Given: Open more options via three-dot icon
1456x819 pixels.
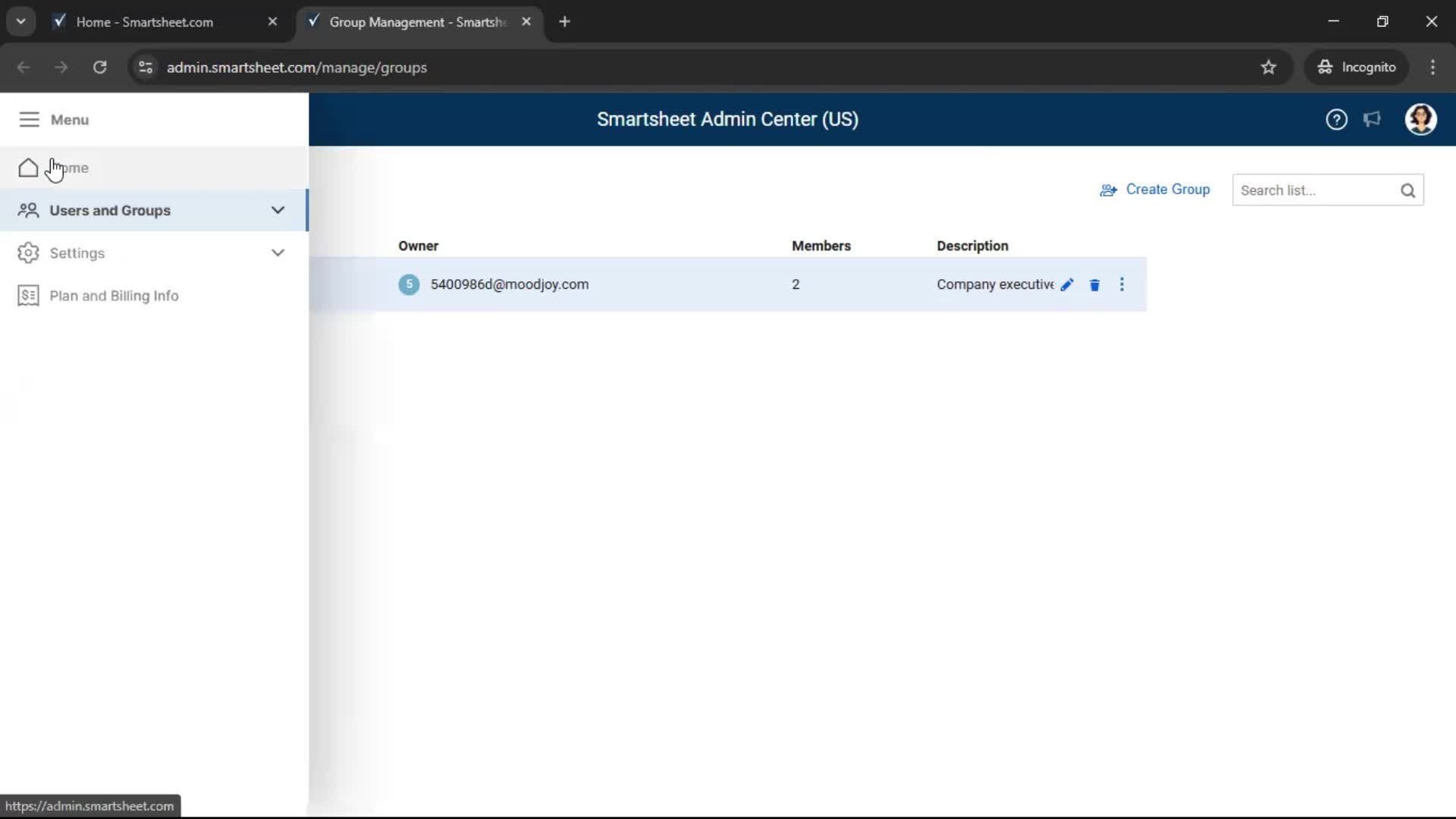Looking at the screenshot, I should (1122, 284).
